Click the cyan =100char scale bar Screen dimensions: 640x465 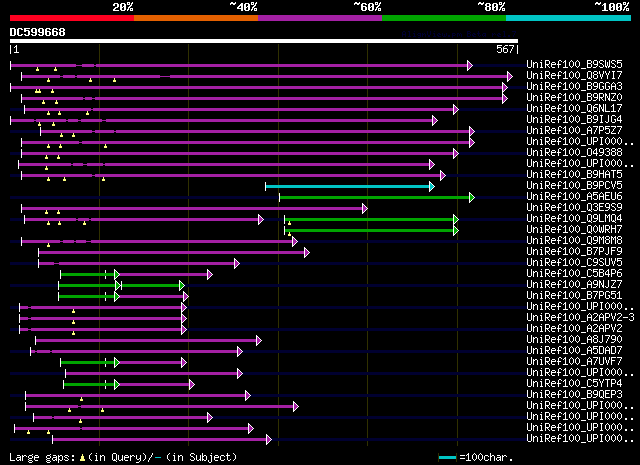pos(447,458)
